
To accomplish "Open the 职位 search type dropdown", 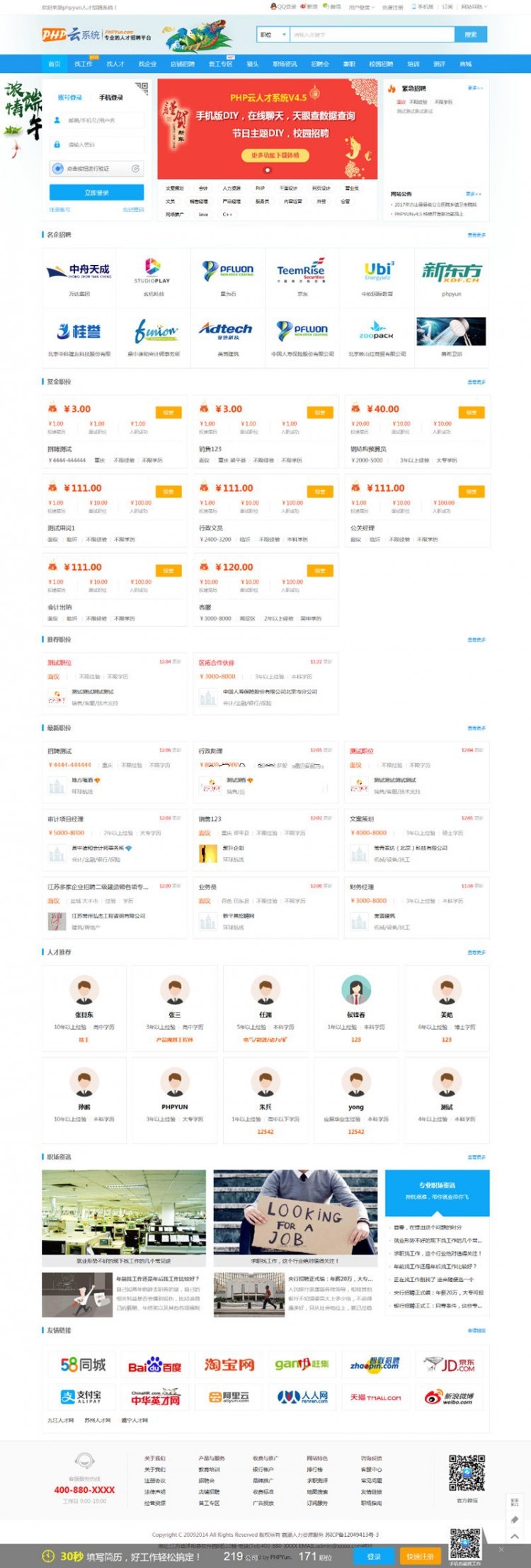I will (x=273, y=34).
